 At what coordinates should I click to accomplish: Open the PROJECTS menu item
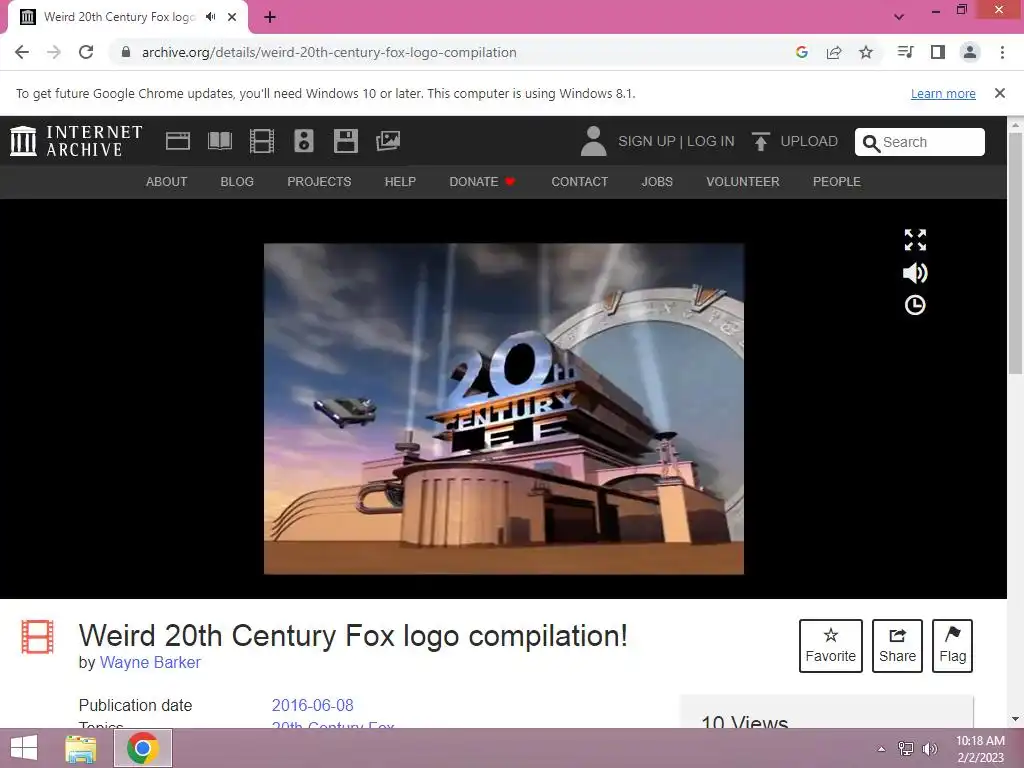tap(319, 182)
